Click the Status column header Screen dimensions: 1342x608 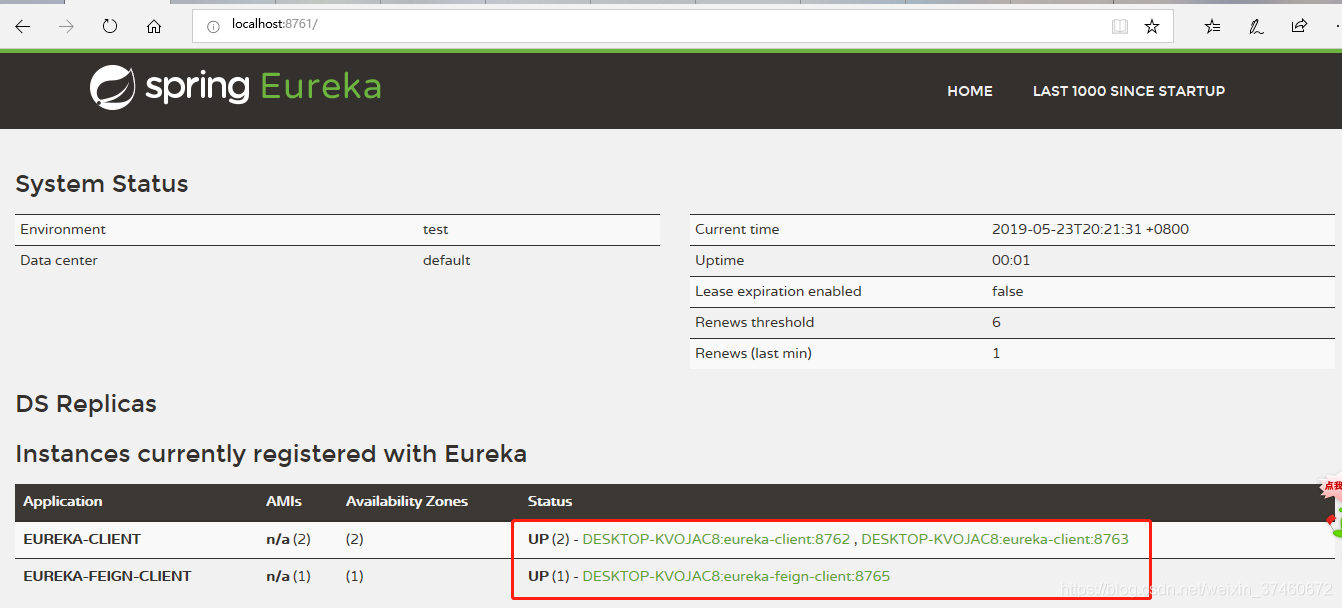550,501
